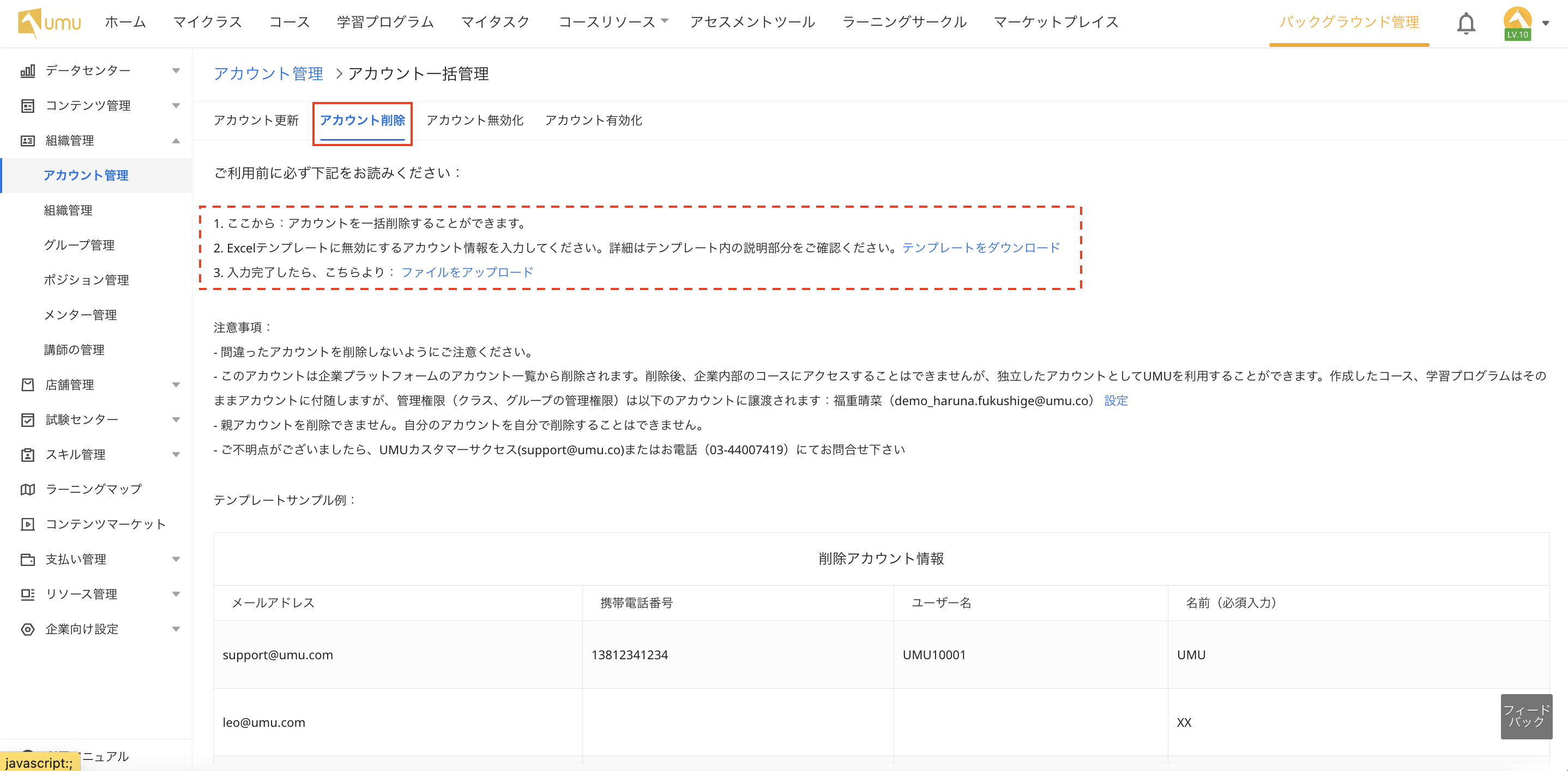This screenshot has height=771, width=1568.
Task: Click the データセンター chart icon
Action: pyautogui.click(x=27, y=70)
